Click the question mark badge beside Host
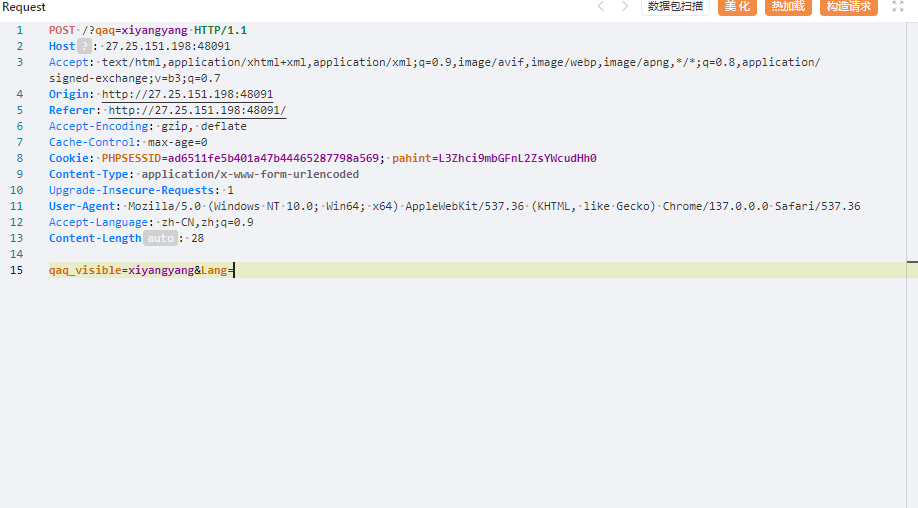 click(84, 46)
